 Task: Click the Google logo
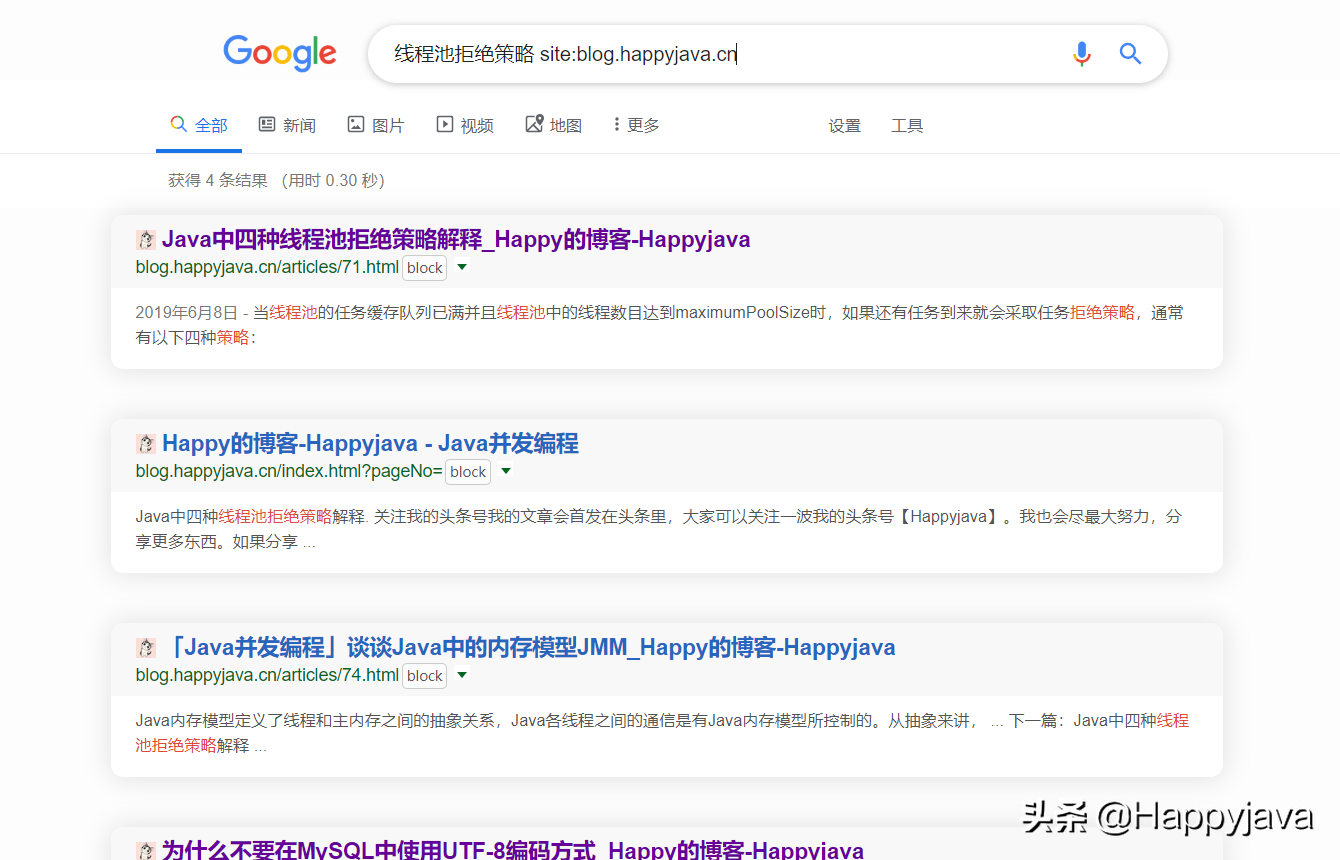coord(280,53)
